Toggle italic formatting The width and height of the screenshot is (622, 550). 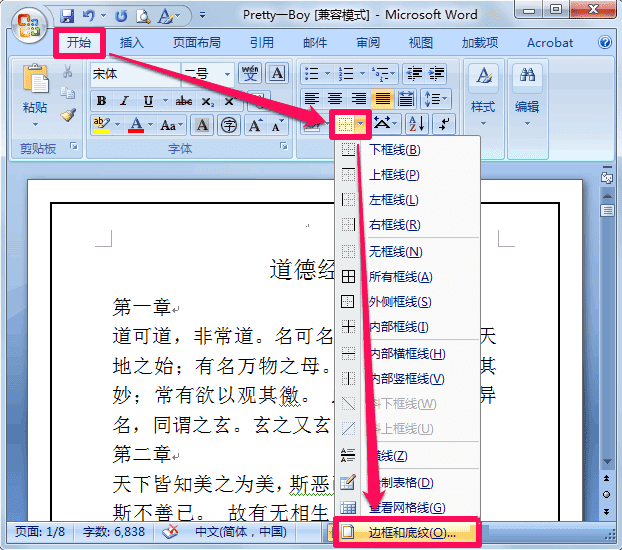point(124,101)
